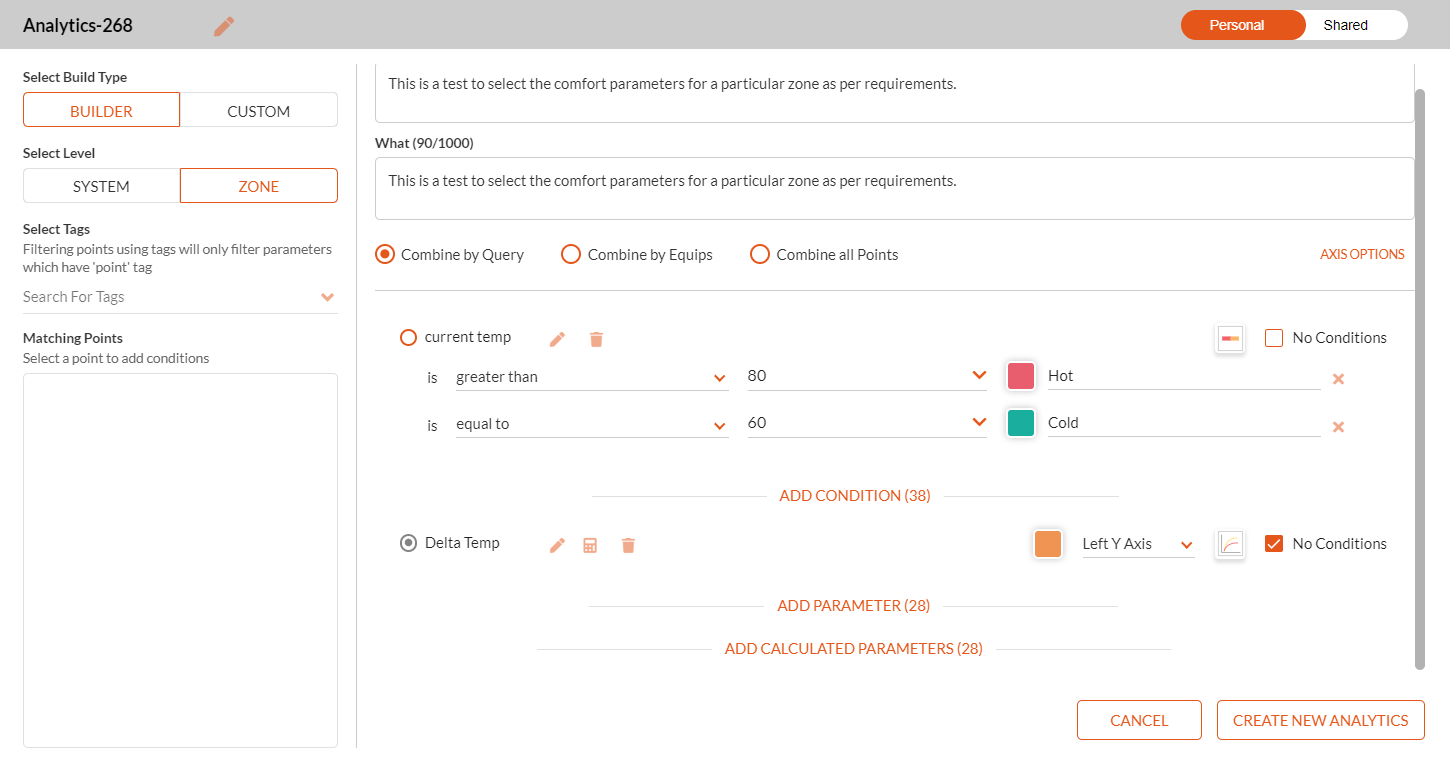Screen dimensions: 1450x769
Task: Click the CANCEL button
Action: tap(1139, 720)
